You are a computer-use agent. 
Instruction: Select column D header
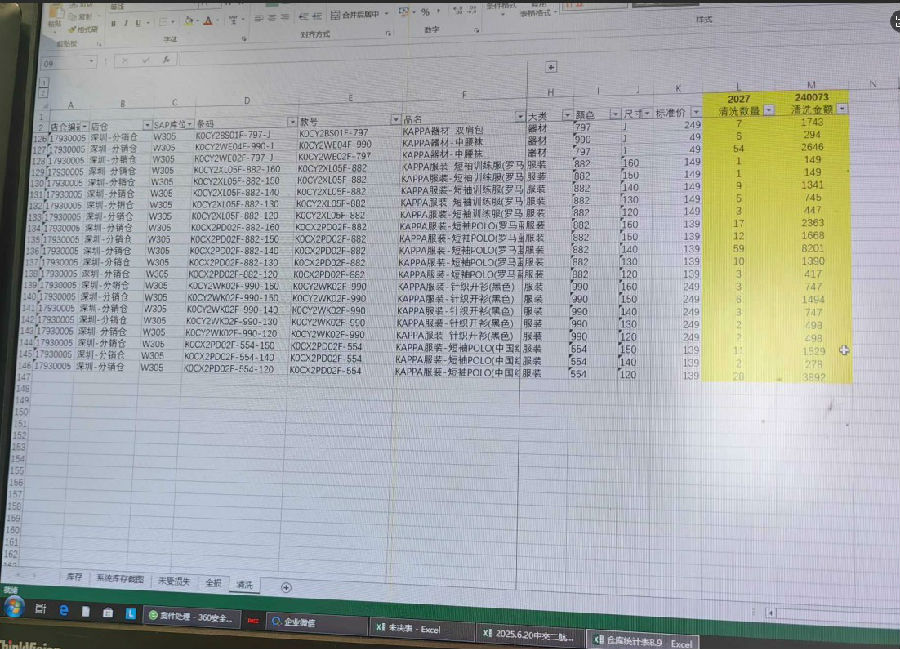(x=247, y=100)
